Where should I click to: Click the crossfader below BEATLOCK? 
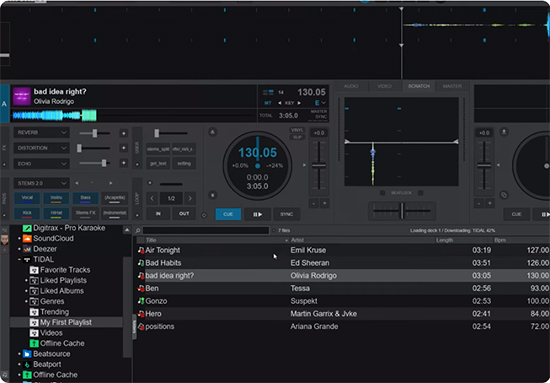coord(402,211)
